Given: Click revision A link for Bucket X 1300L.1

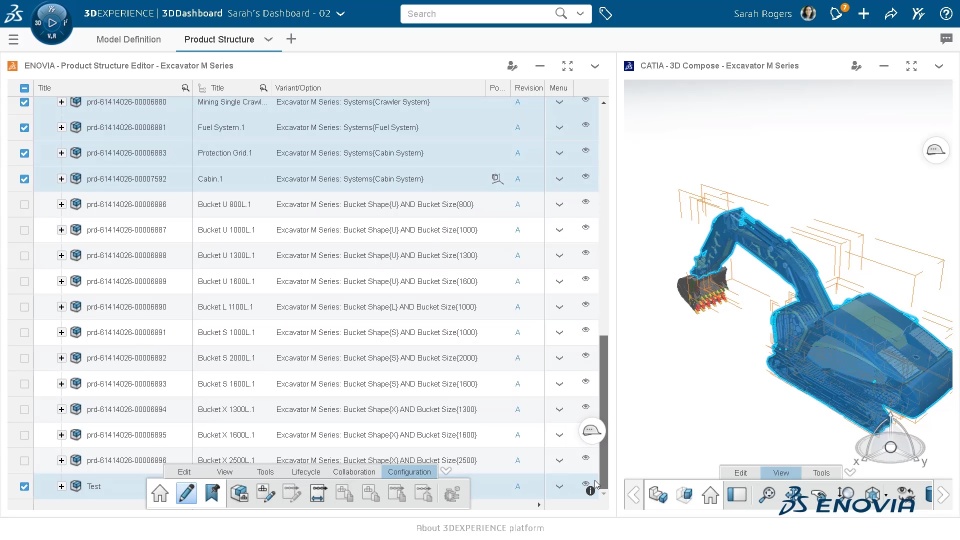Looking at the screenshot, I should click(517, 410).
